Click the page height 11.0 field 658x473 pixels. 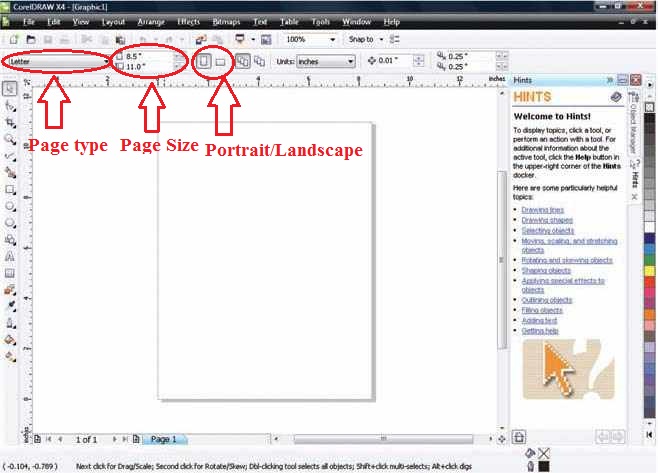pos(149,67)
